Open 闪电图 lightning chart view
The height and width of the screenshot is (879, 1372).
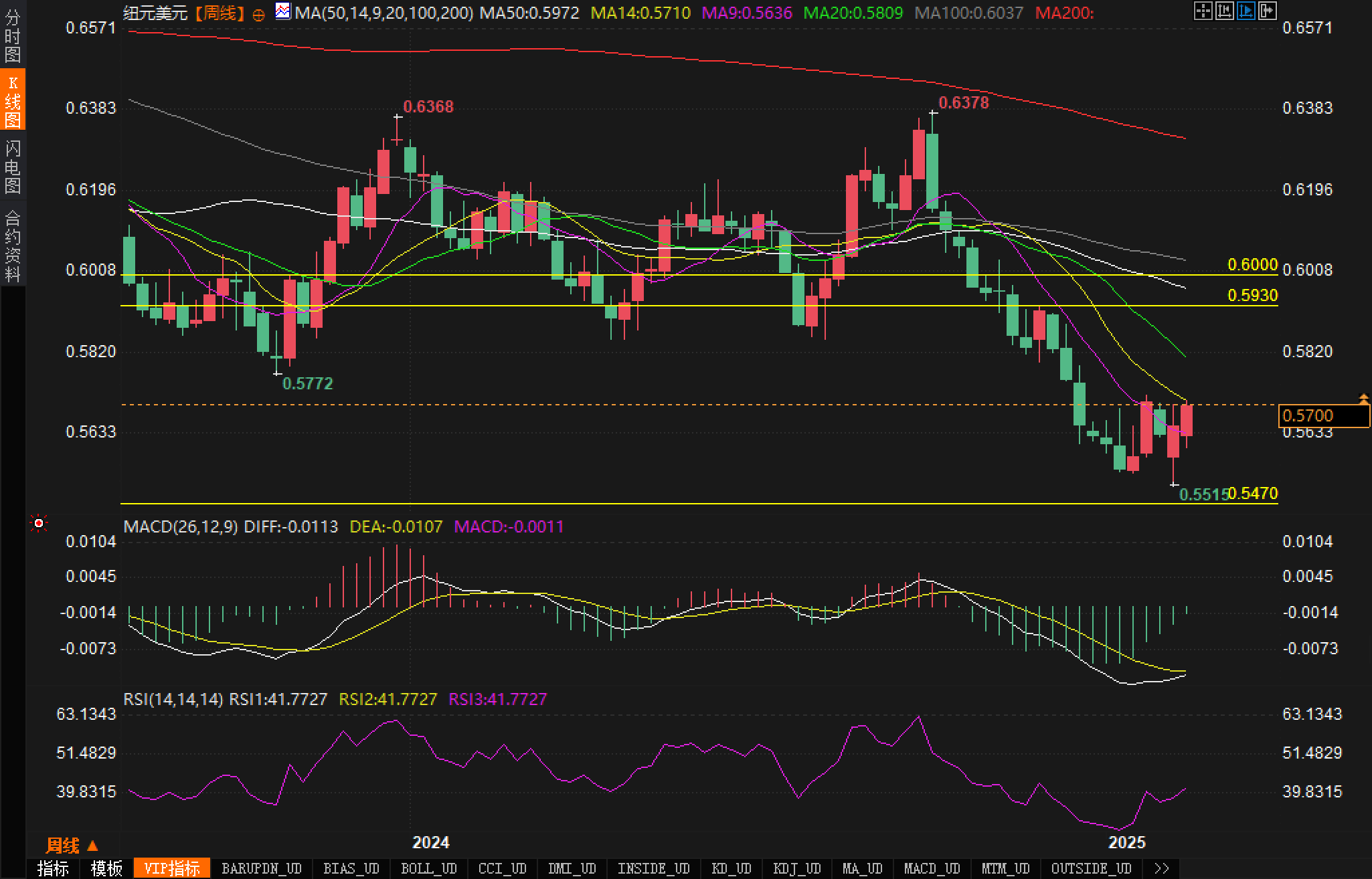(12, 167)
